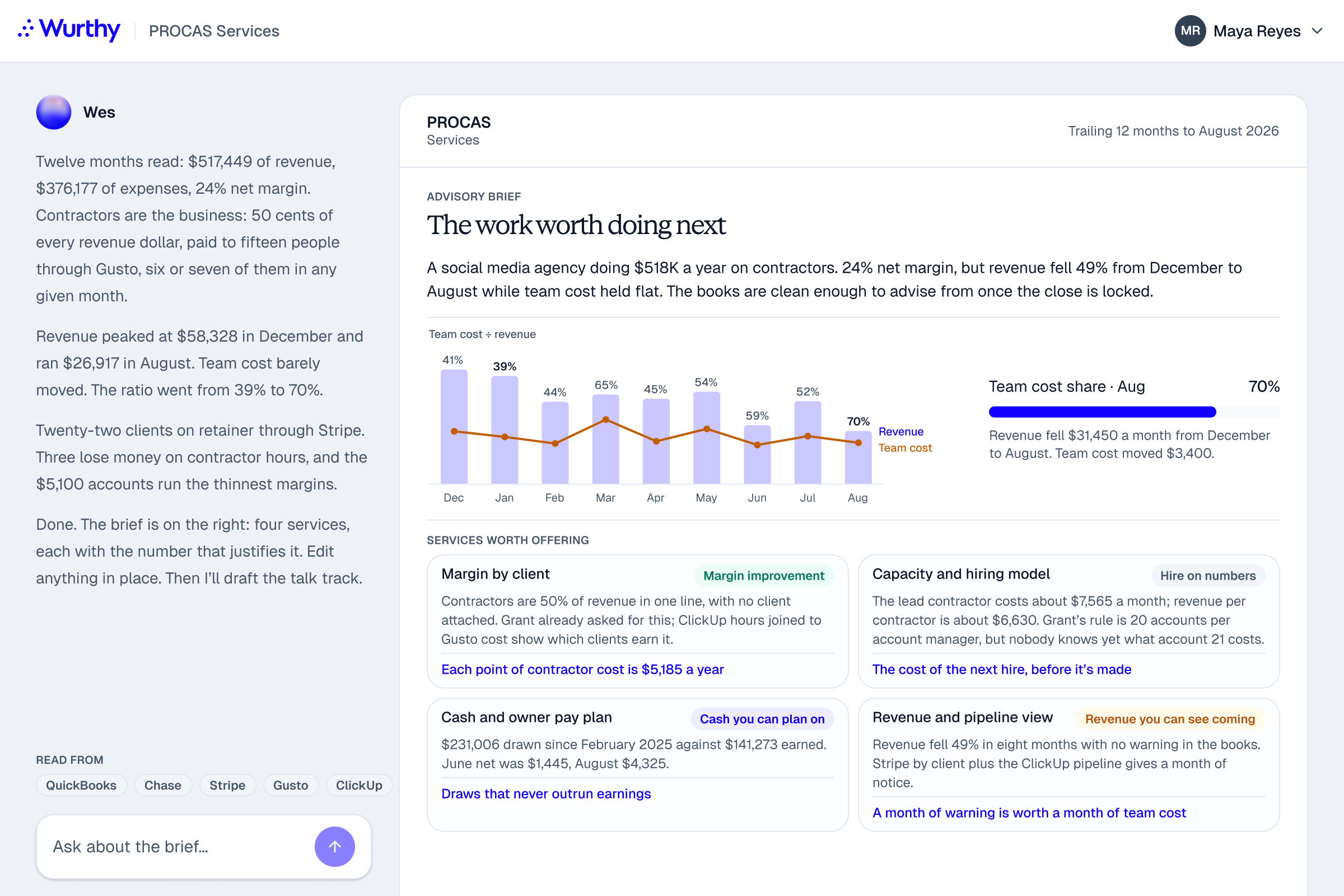The height and width of the screenshot is (896, 1344).
Task: Open The cost of the next hire link
Action: click(1001, 669)
